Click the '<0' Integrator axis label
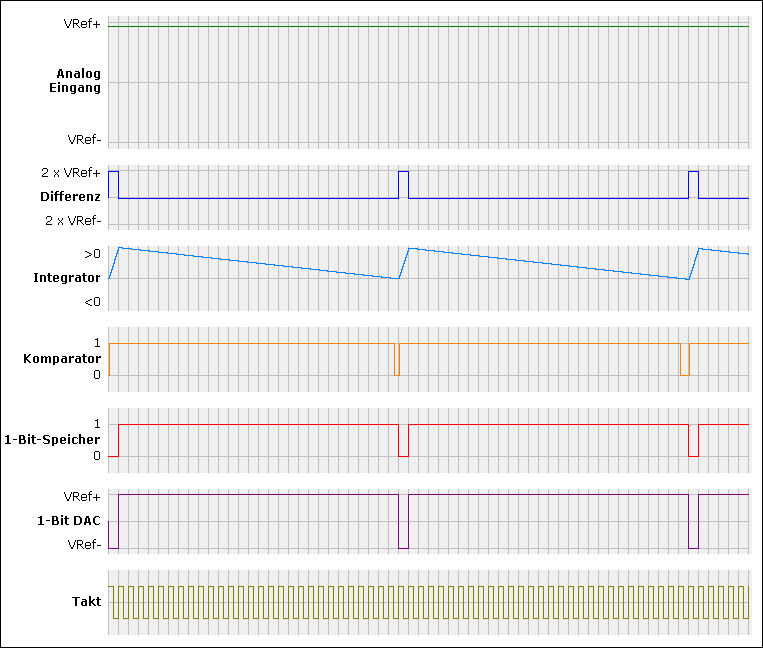Screen dimensions: 763x648 [92, 301]
